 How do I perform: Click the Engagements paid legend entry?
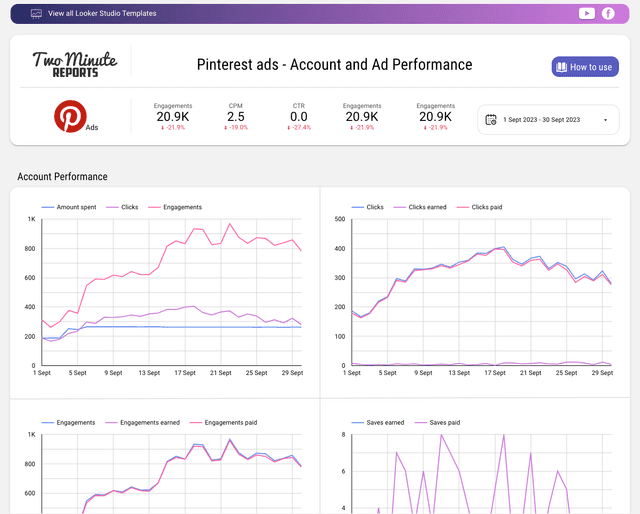pyautogui.click(x=224, y=423)
